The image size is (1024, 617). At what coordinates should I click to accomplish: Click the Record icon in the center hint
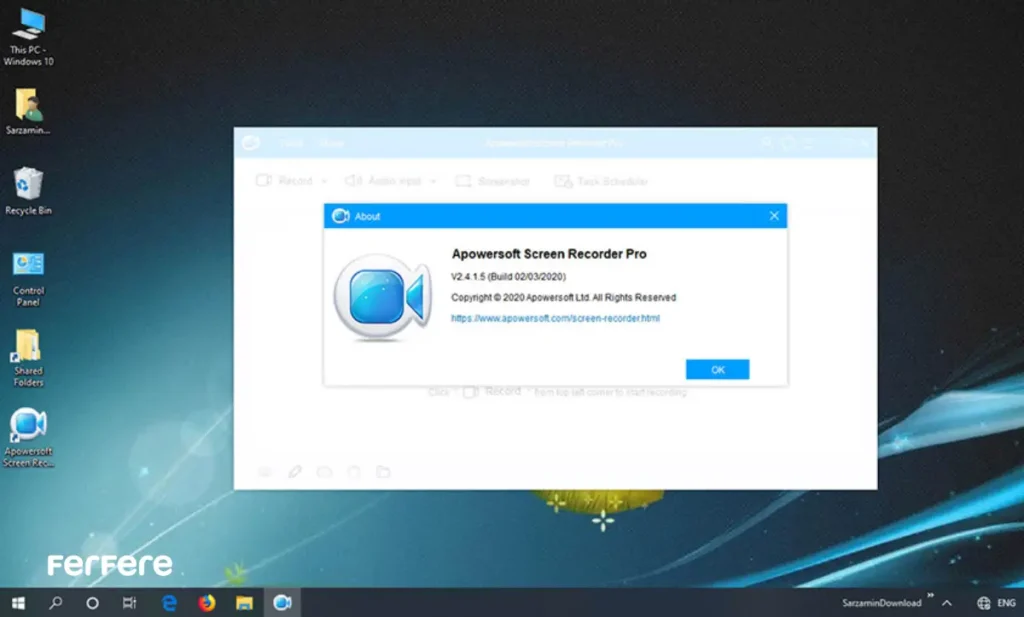[471, 392]
